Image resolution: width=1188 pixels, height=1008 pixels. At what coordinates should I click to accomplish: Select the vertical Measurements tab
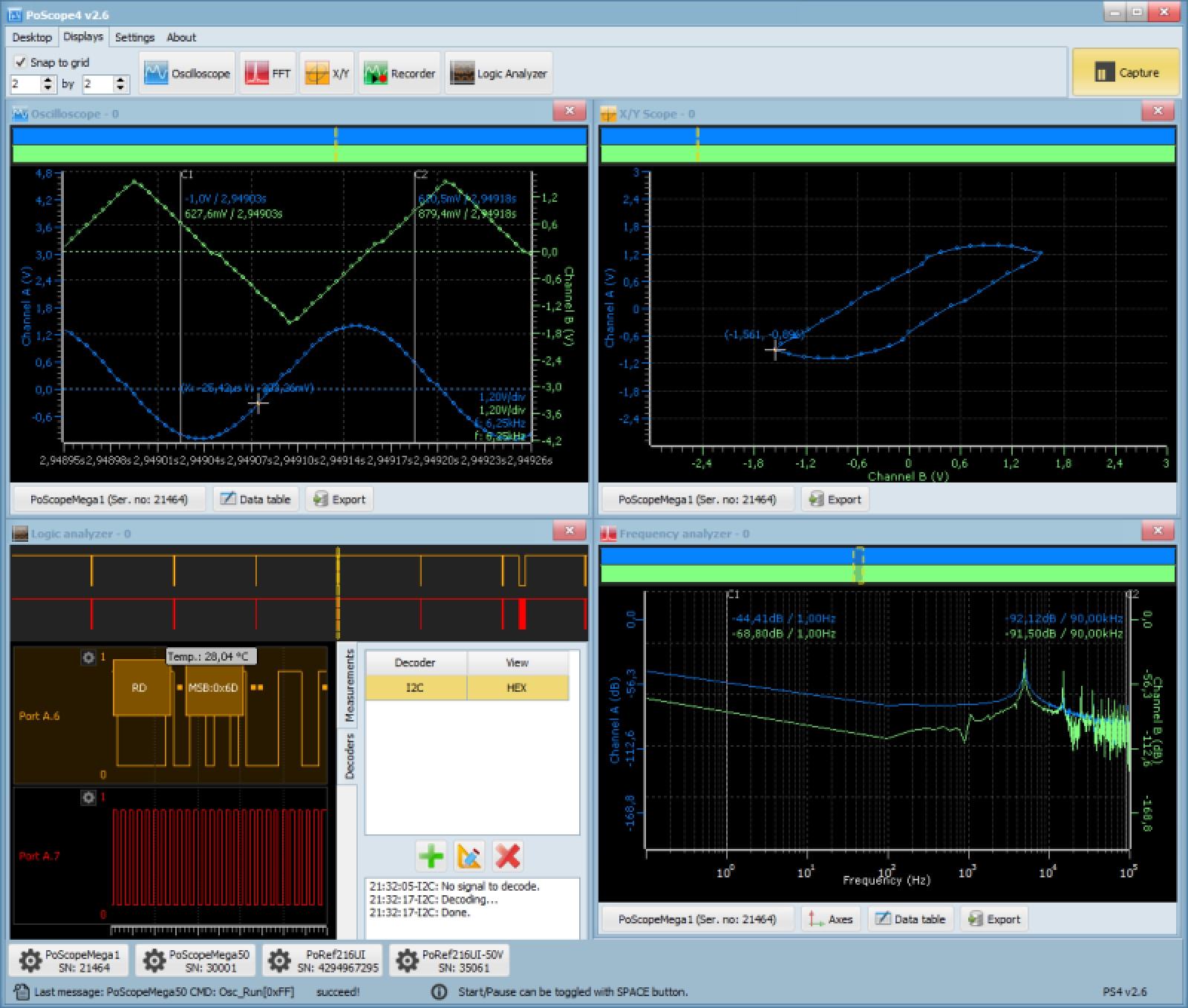(349, 686)
